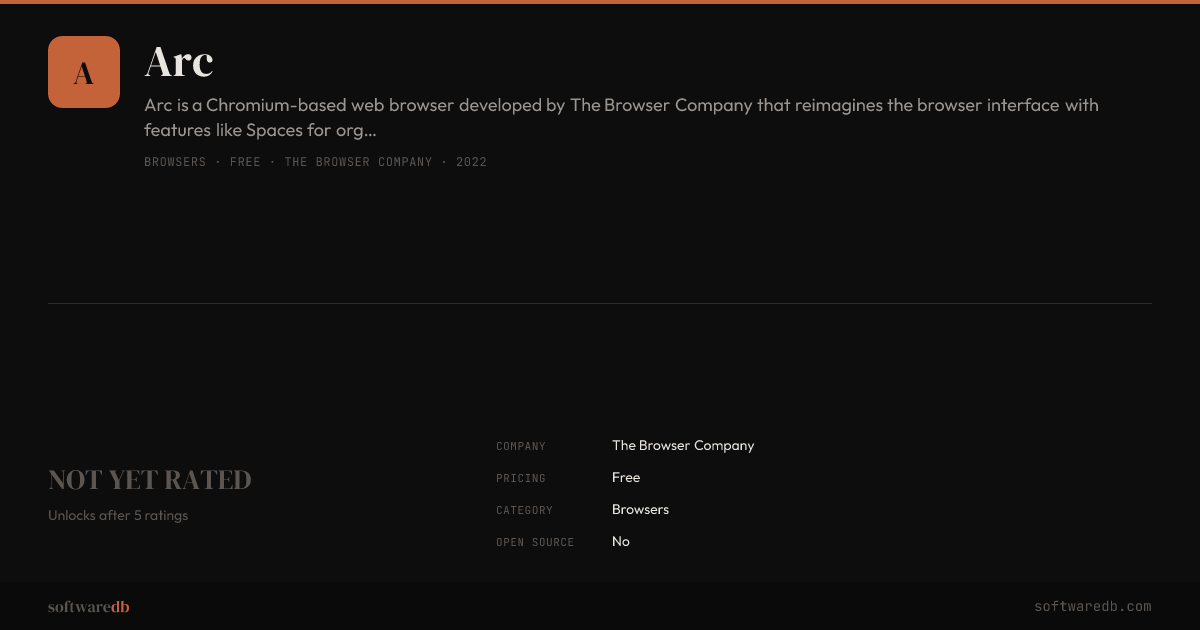
Task: Click the orange Arc letter A icon
Action: [84, 72]
